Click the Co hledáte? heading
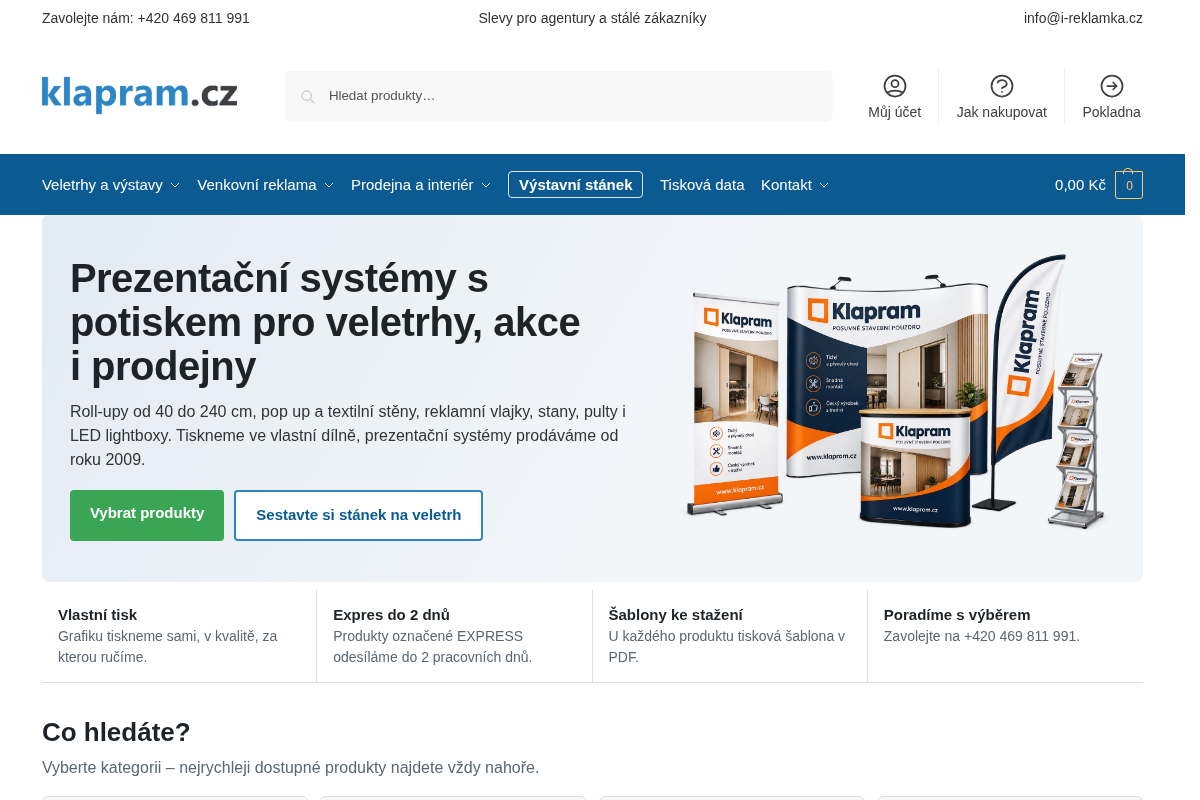1200x800 pixels. click(x=116, y=732)
